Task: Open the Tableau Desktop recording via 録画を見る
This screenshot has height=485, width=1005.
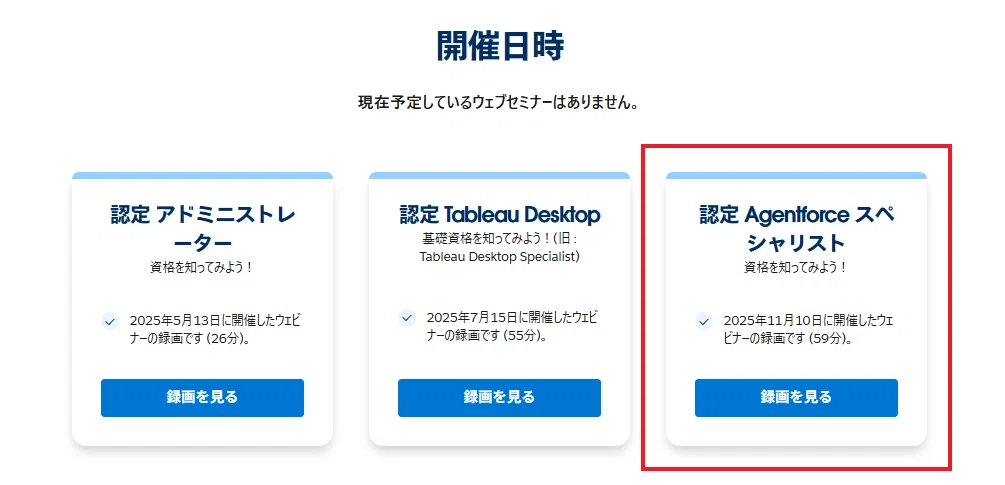Action: (499, 397)
